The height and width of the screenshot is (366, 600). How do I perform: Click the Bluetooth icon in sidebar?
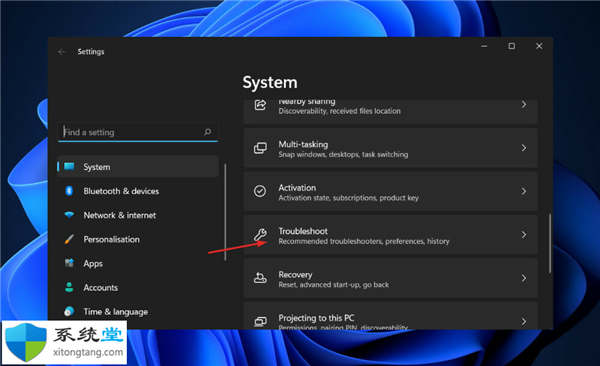coord(69,191)
